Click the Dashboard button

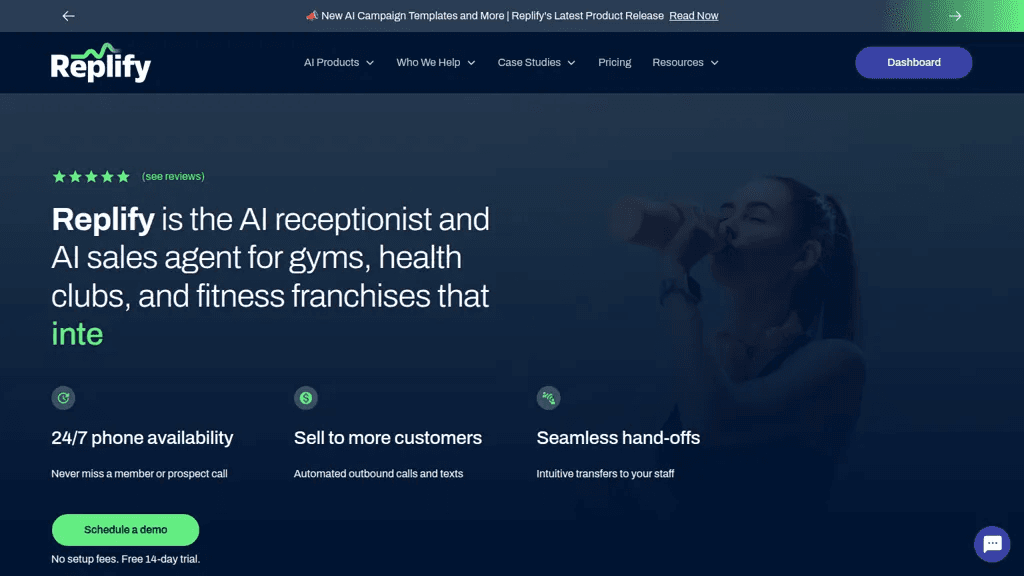(x=914, y=63)
